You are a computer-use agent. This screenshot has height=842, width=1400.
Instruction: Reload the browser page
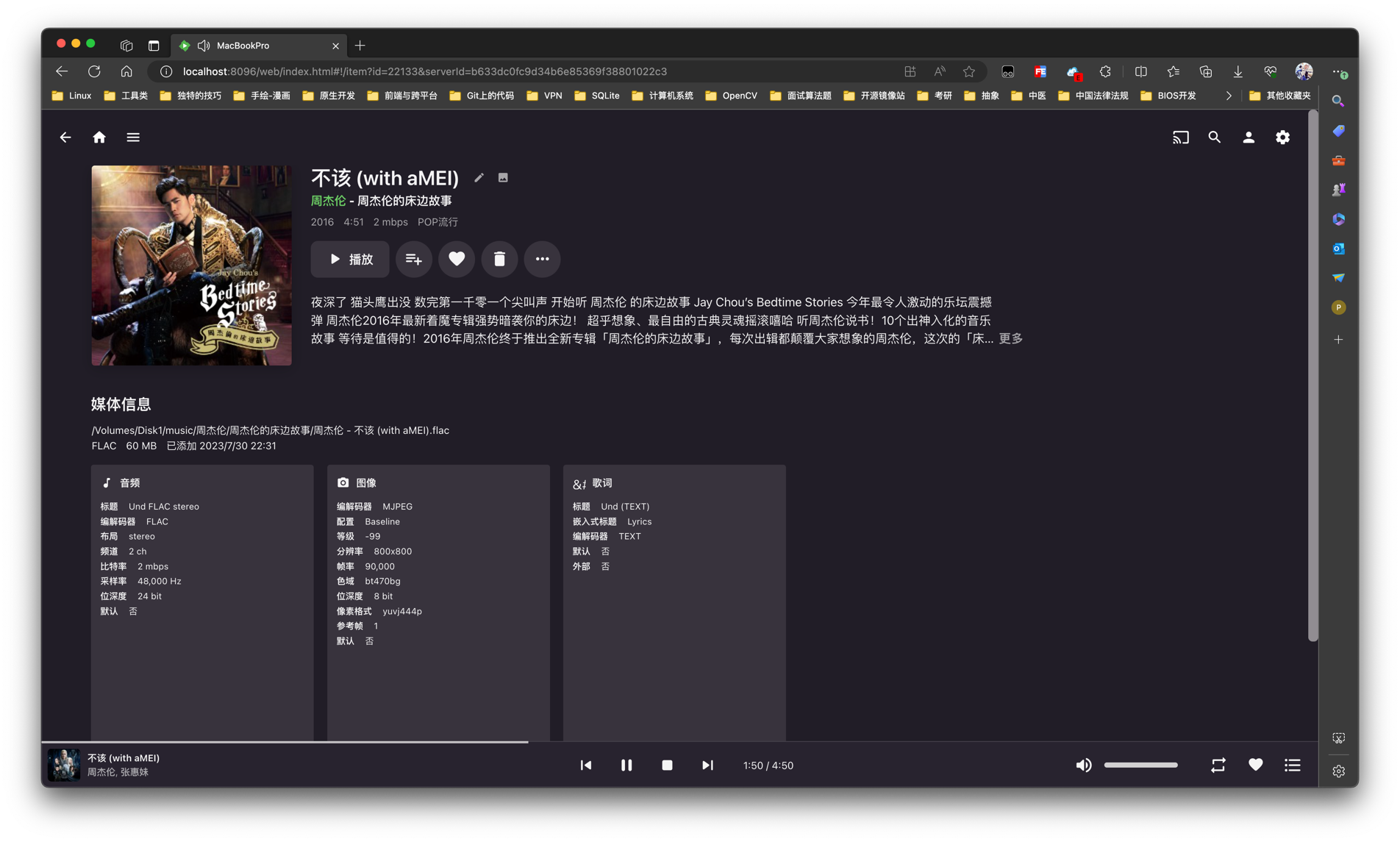(94, 71)
